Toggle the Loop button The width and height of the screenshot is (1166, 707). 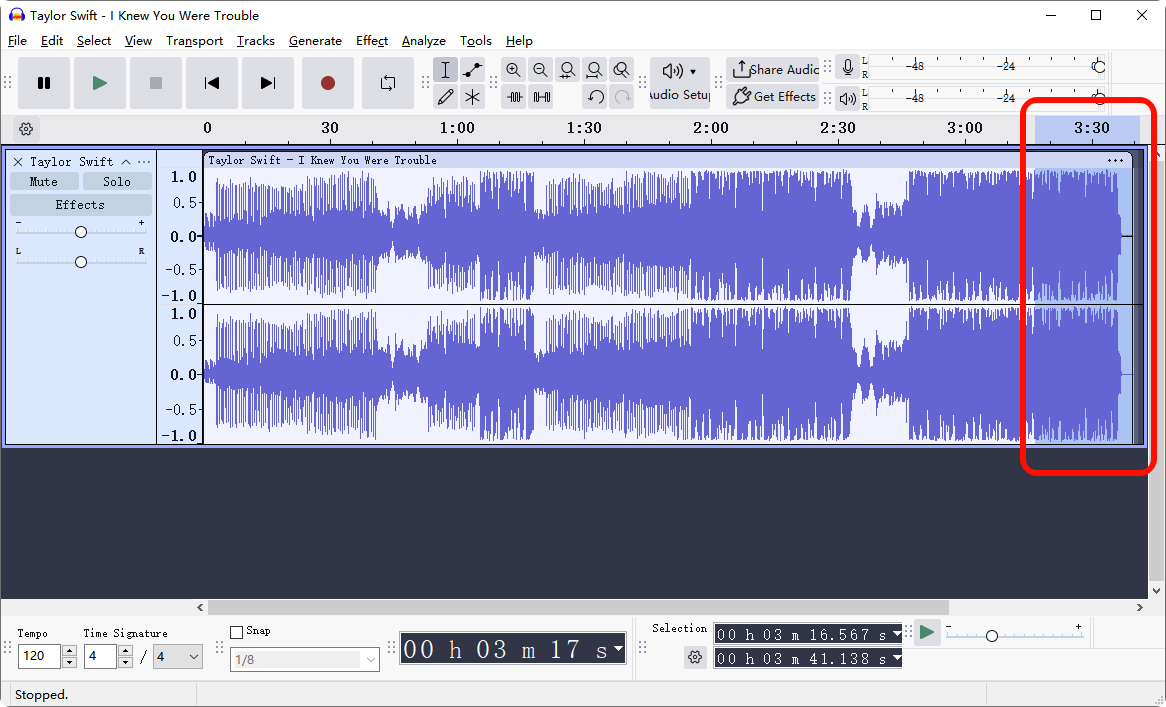click(x=387, y=83)
